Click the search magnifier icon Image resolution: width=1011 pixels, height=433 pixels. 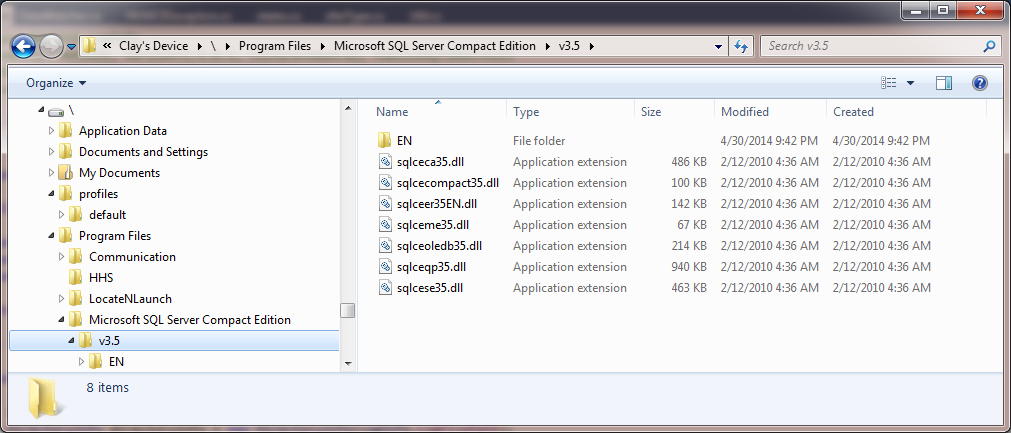pos(989,46)
